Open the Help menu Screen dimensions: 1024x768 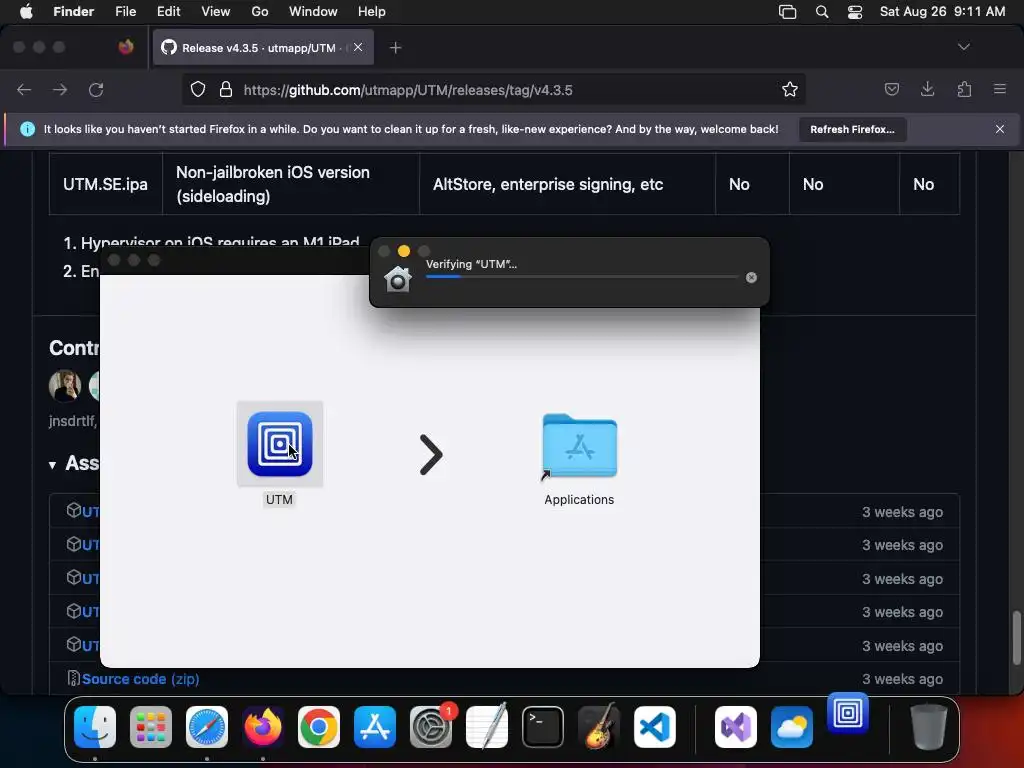tap(372, 12)
